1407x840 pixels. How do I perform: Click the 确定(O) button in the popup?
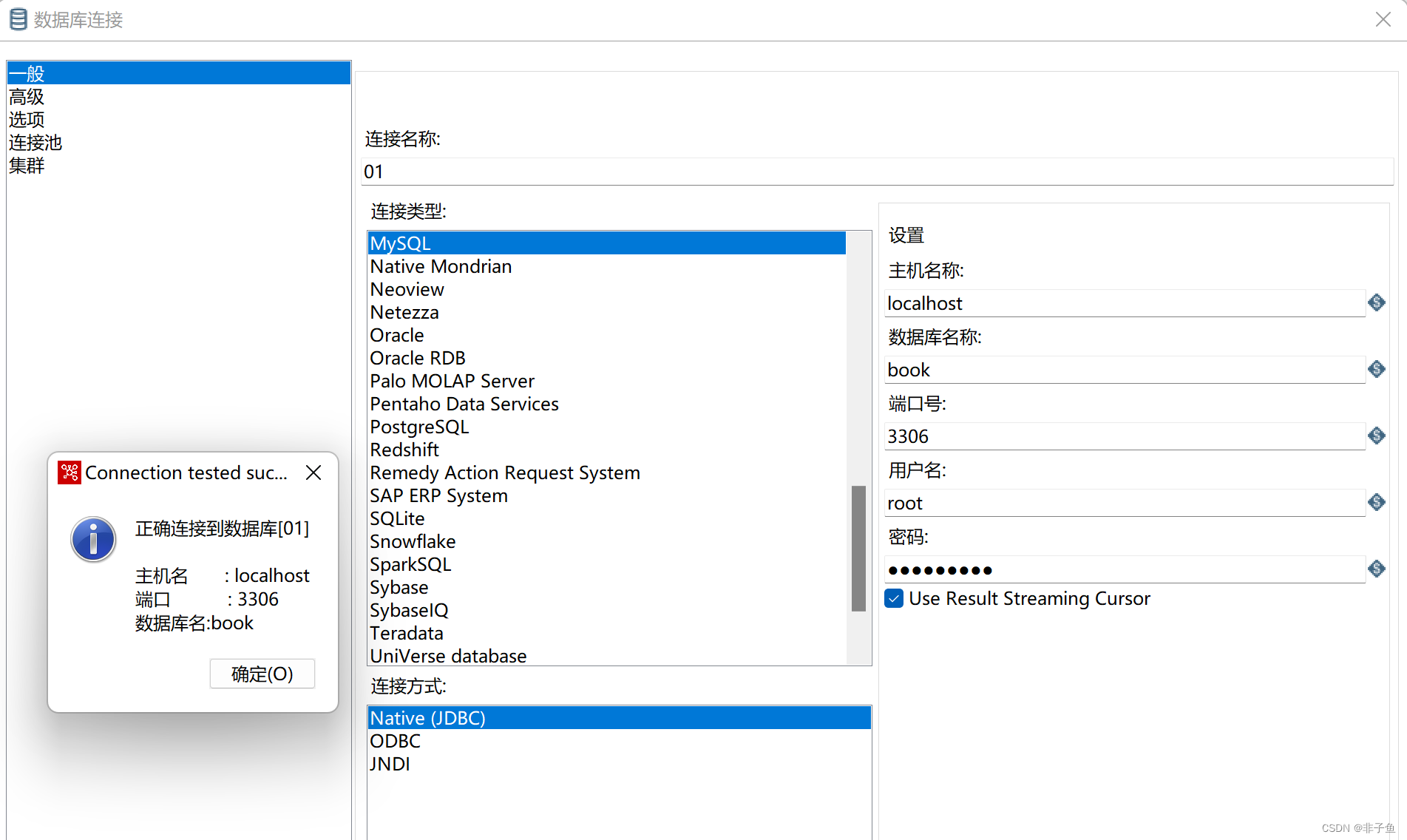(262, 674)
